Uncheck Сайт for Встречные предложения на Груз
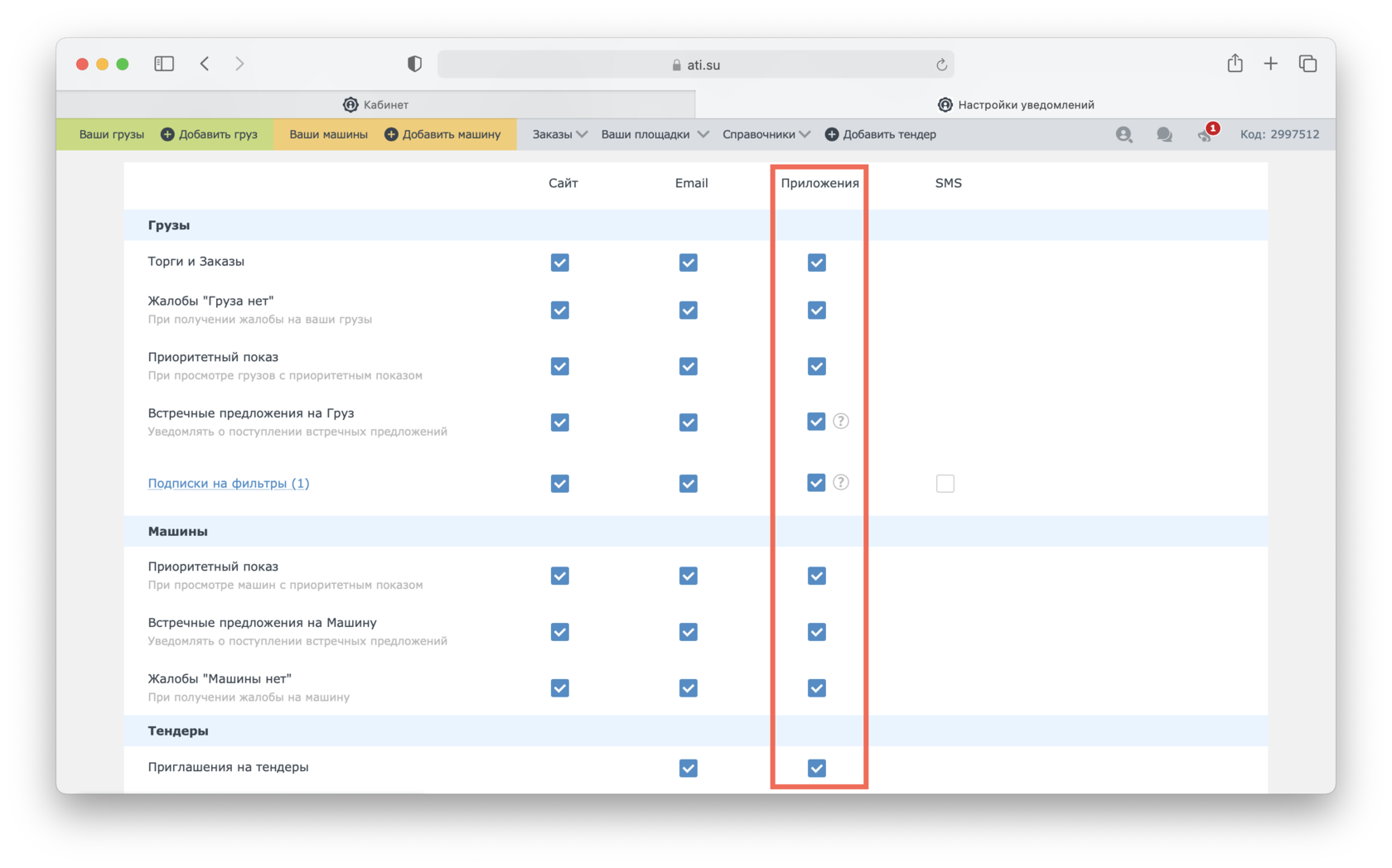This screenshot has height=868, width=1392. click(560, 422)
